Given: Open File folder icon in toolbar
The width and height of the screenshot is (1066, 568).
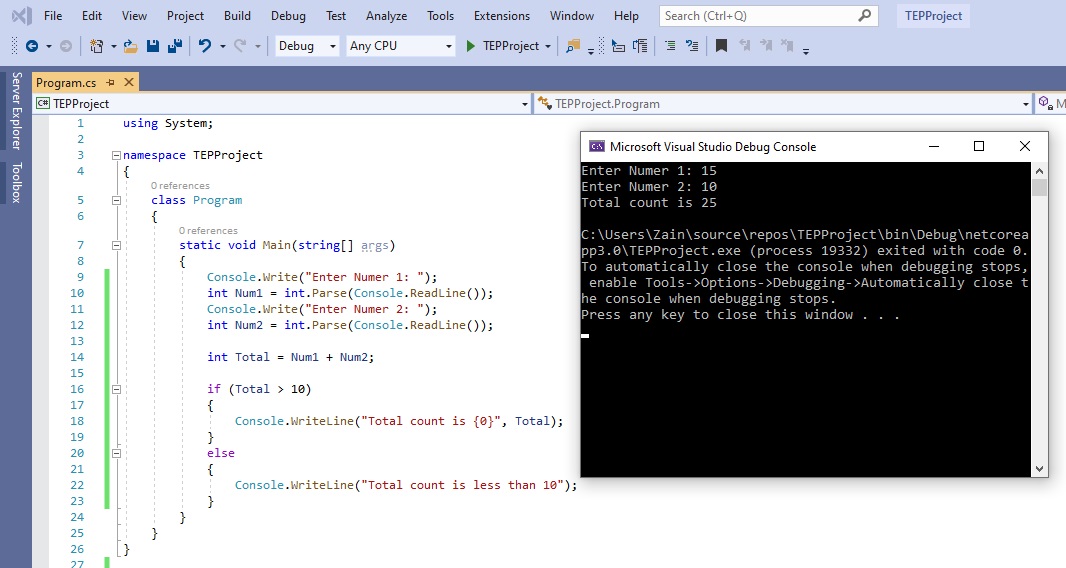Looking at the screenshot, I should coord(132,46).
